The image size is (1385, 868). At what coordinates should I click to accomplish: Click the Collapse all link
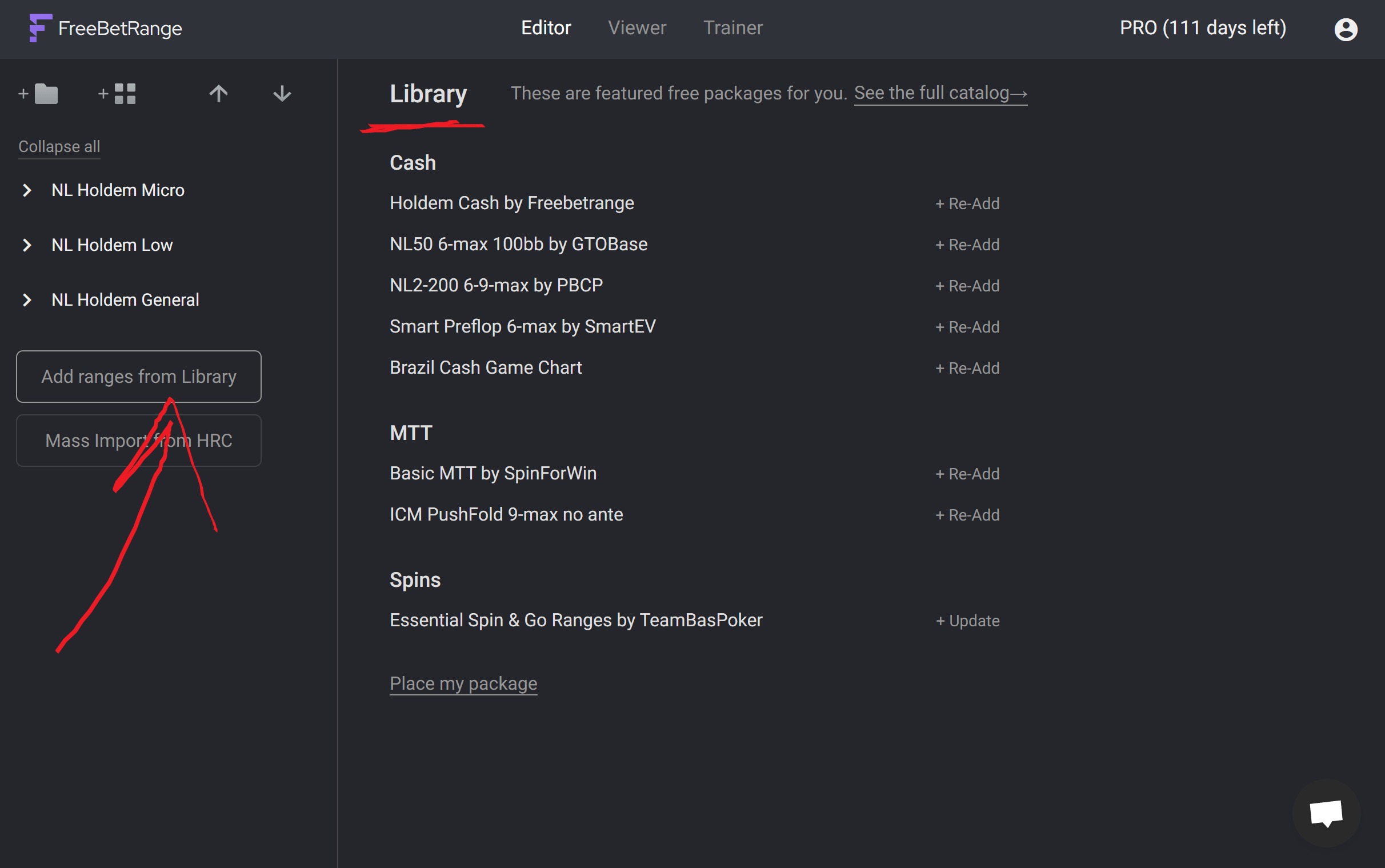pyautogui.click(x=59, y=146)
